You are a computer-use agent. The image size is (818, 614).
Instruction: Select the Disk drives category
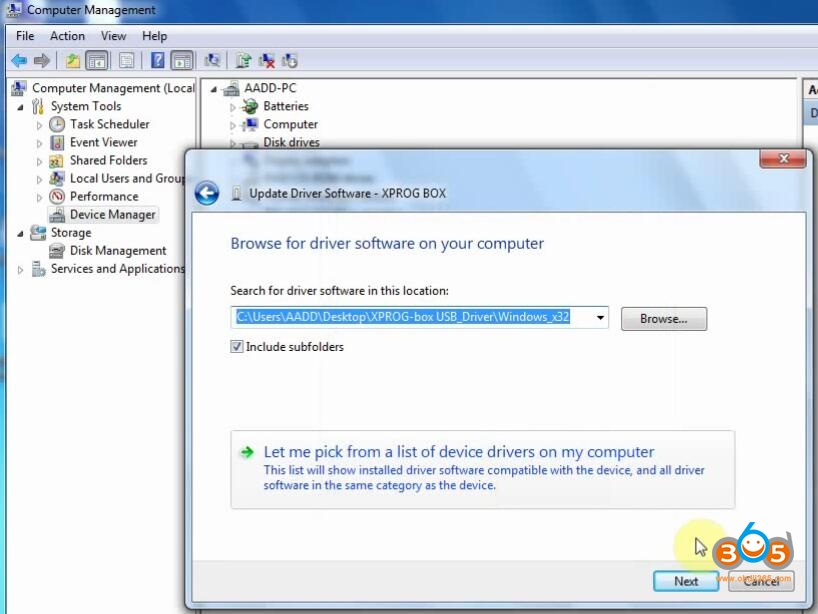click(291, 142)
